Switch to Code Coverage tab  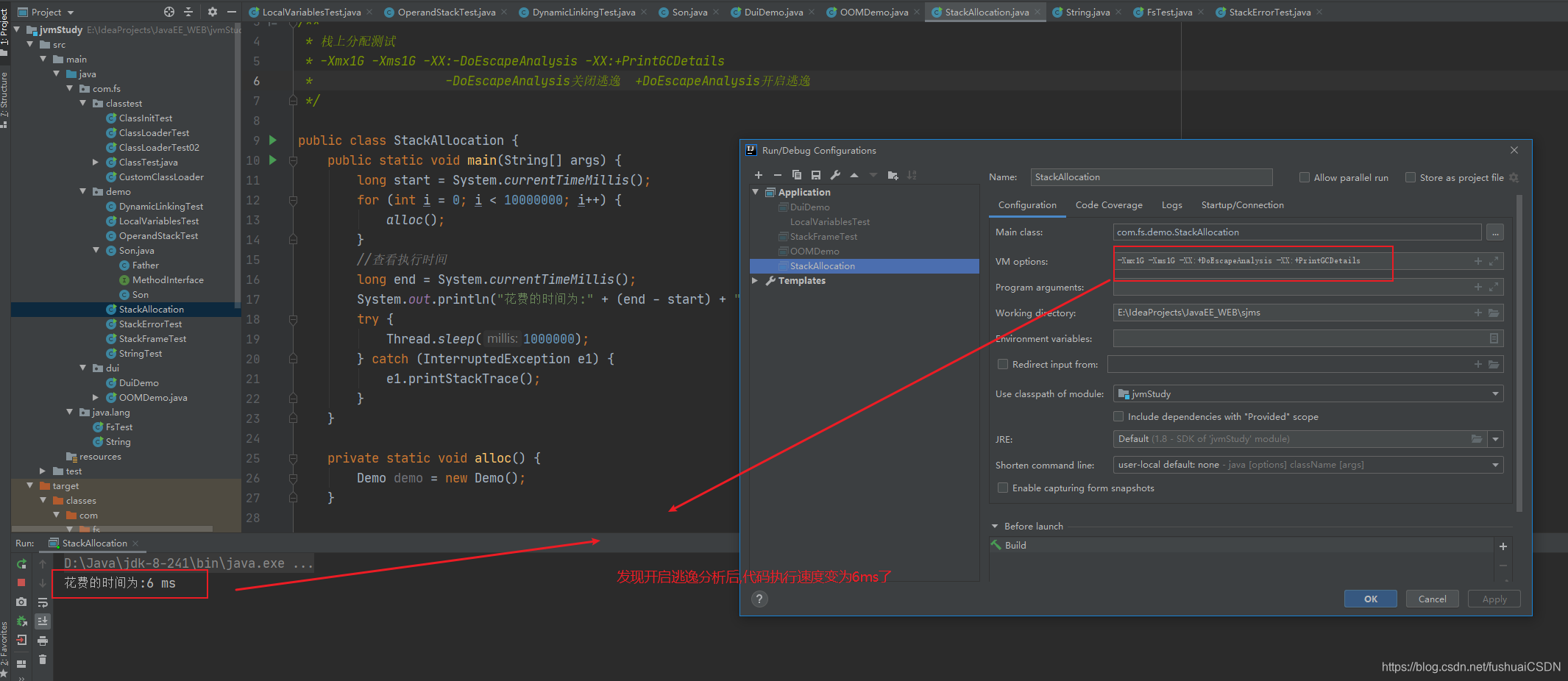[x=1109, y=205]
